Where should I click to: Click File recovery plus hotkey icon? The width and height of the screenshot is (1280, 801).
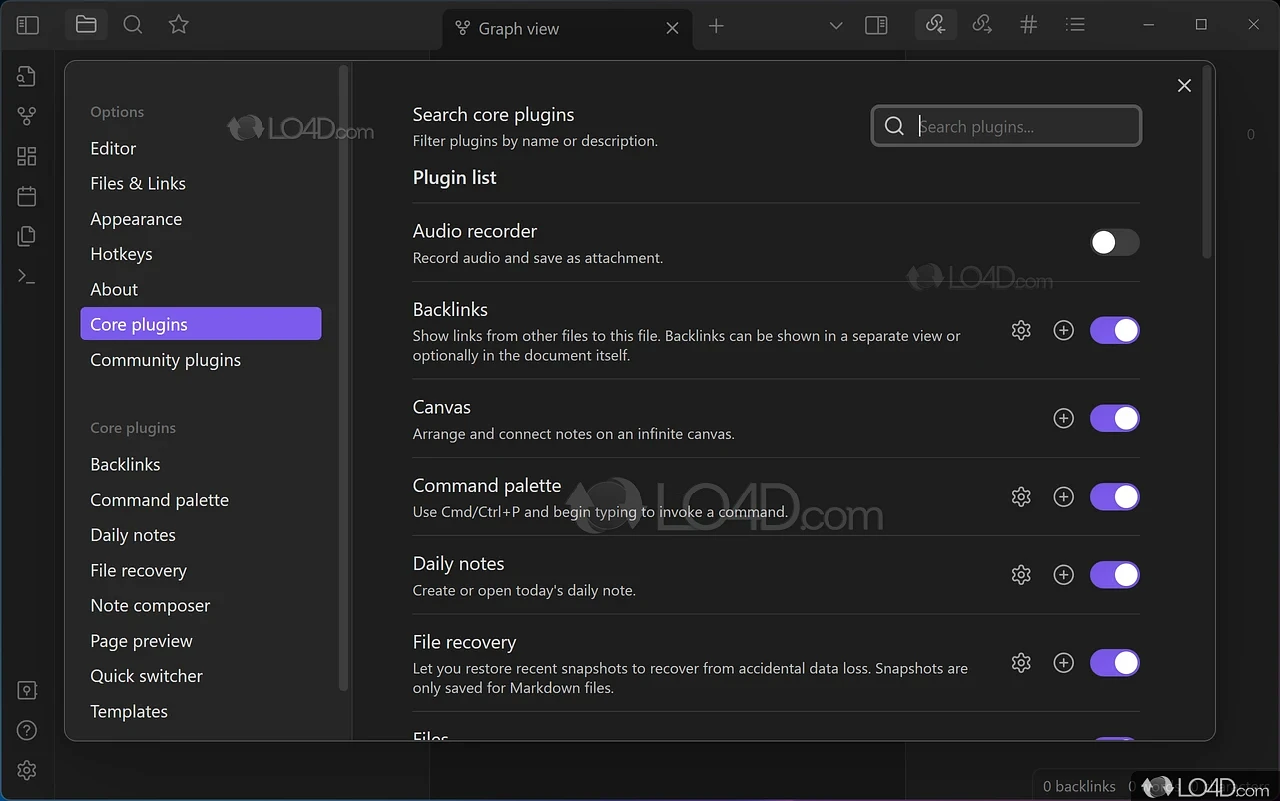click(1064, 663)
